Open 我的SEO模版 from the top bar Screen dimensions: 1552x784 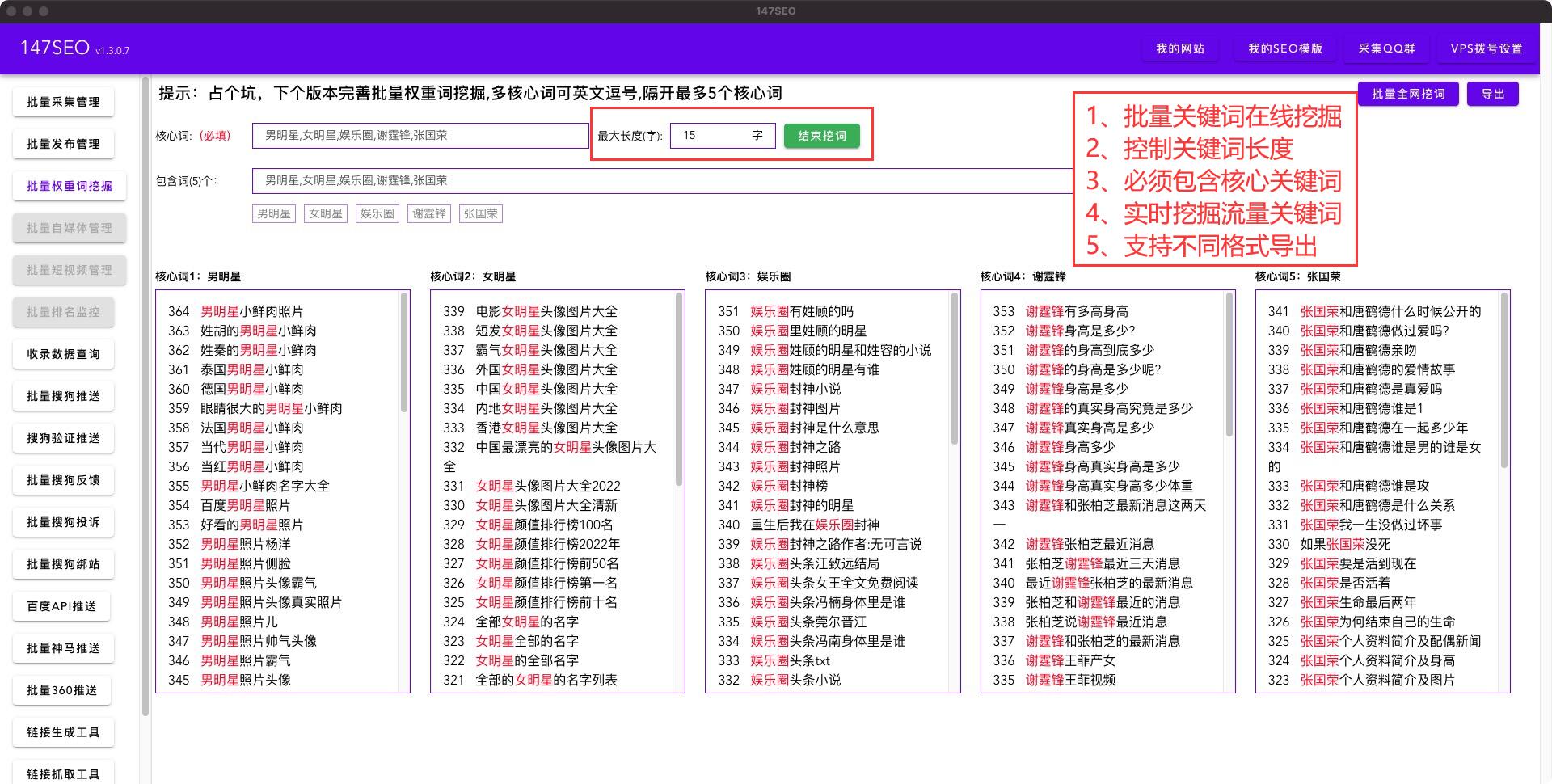[x=1284, y=48]
